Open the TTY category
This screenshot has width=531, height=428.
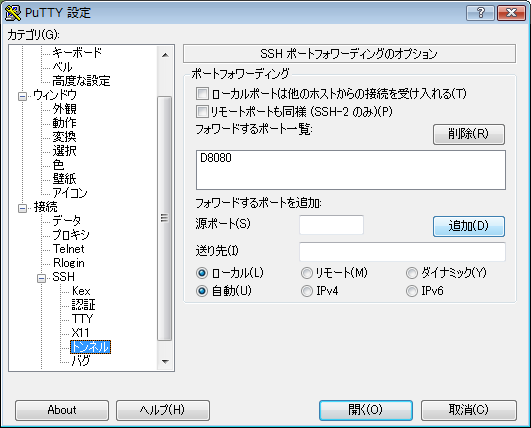[x=82, y=319]
